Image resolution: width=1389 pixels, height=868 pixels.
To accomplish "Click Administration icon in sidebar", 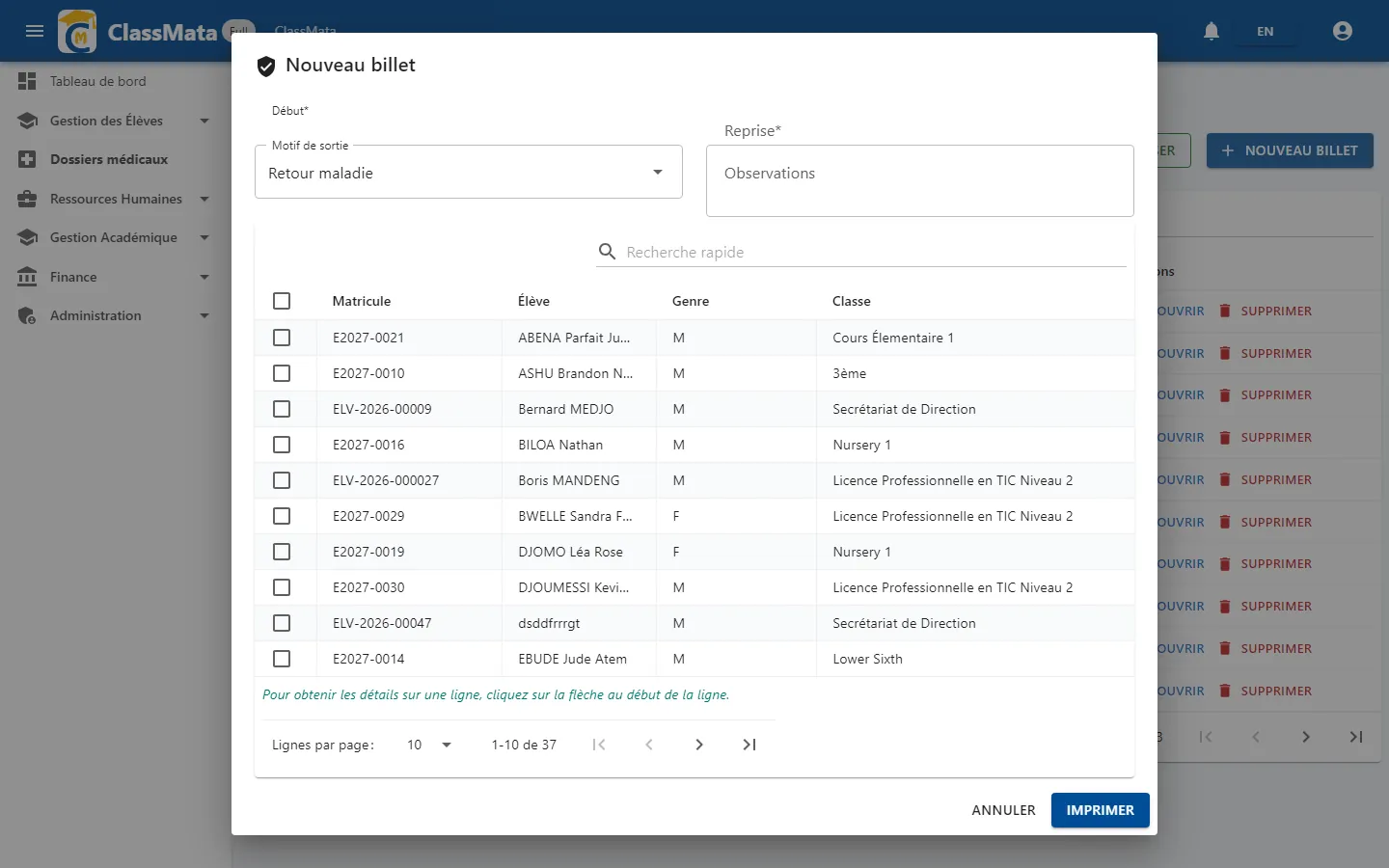I will click(27, 315).
